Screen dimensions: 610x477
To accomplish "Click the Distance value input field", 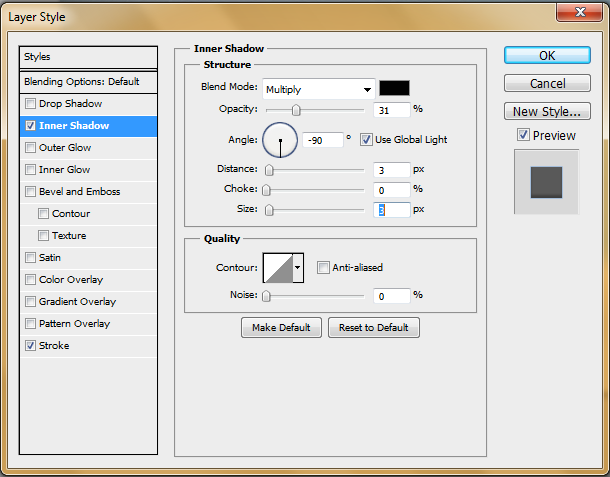I will (392, 170).
